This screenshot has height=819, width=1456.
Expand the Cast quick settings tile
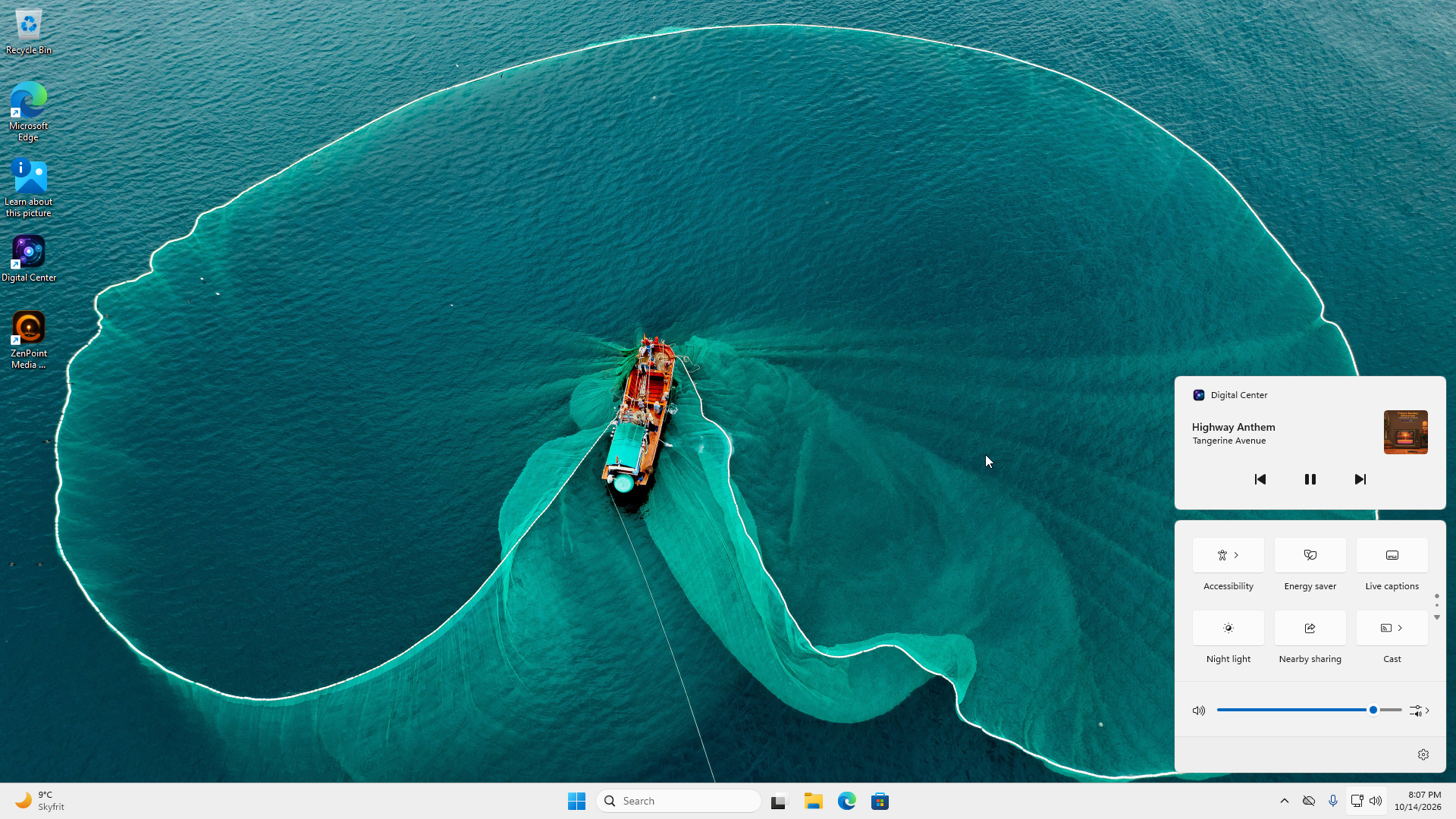click(x=1392, y=628)
